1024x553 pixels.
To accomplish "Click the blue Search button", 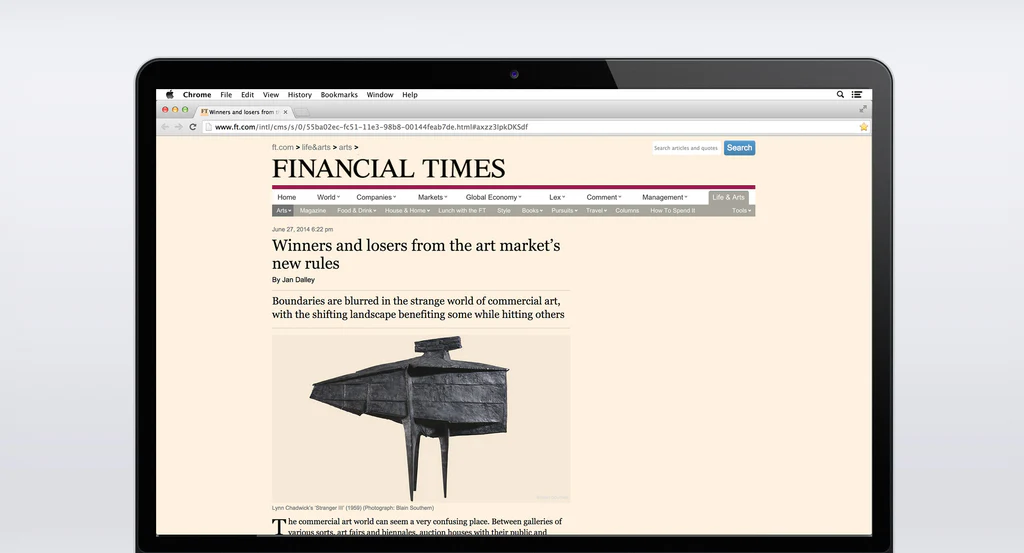I will coord(739,148).
